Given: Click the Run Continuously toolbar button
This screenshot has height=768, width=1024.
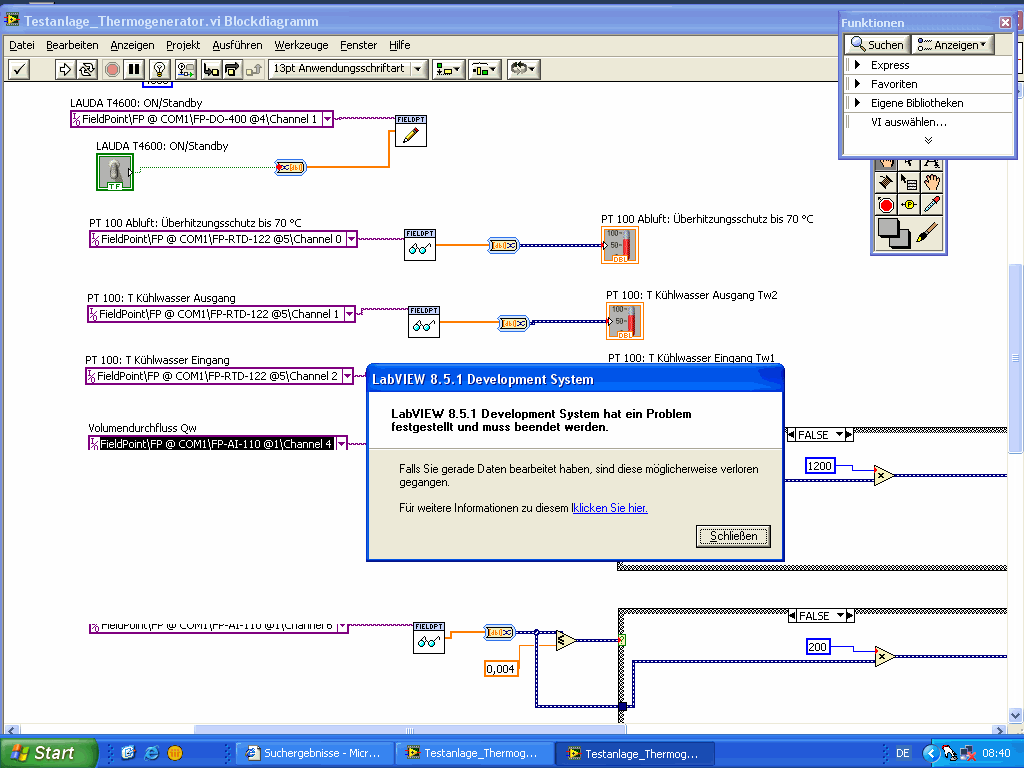Looking at the screenshot, I should 86,69.
